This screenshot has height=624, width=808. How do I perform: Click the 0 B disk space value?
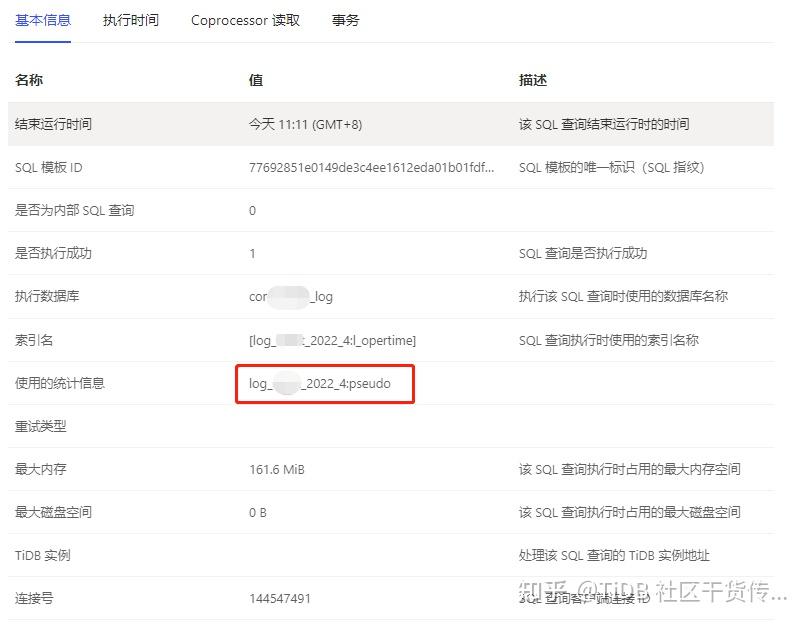click(258, 512)
